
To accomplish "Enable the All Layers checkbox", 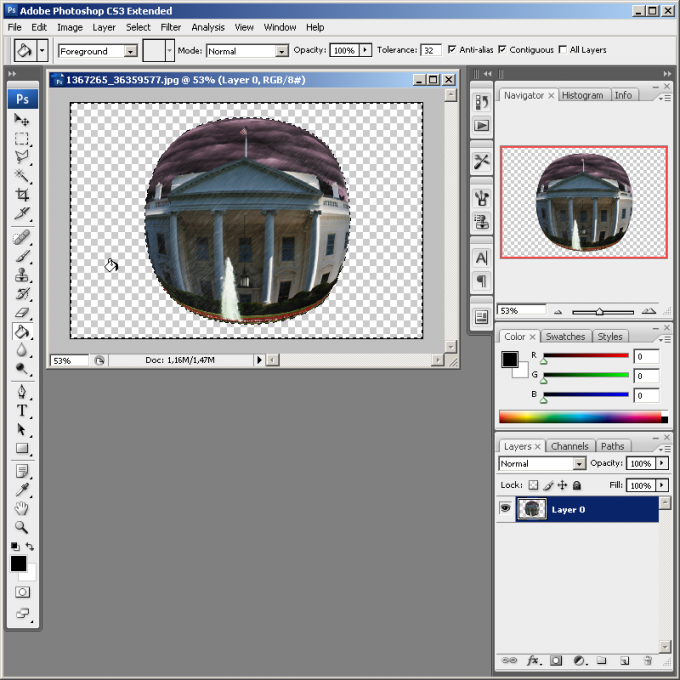I will tap(562, 50).
